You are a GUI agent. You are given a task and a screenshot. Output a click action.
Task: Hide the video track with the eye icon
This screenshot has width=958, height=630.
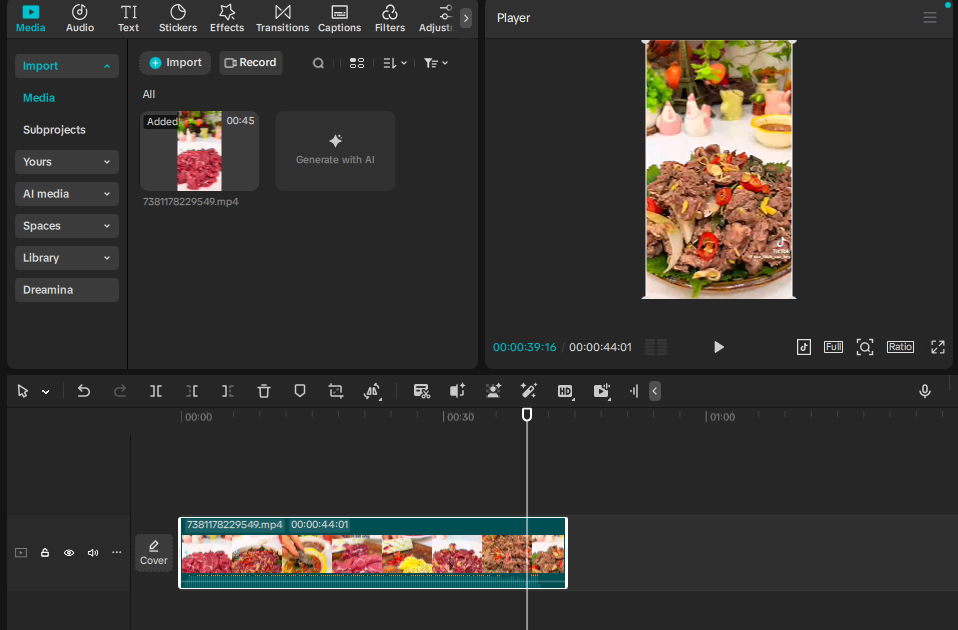click(x=69, y=552)
